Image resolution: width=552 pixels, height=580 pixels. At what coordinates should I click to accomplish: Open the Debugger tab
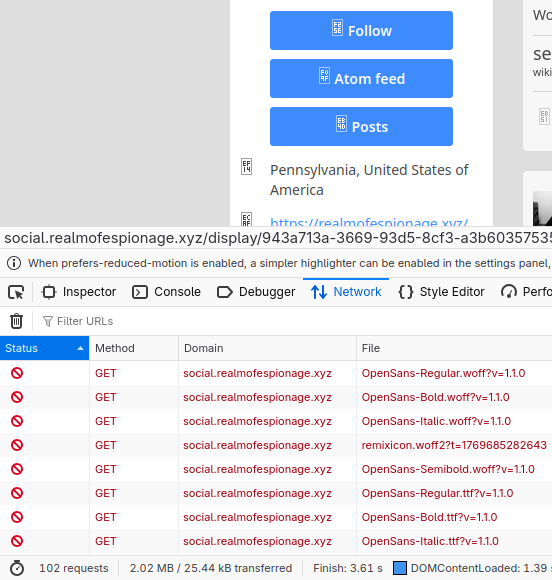[256, 292]
